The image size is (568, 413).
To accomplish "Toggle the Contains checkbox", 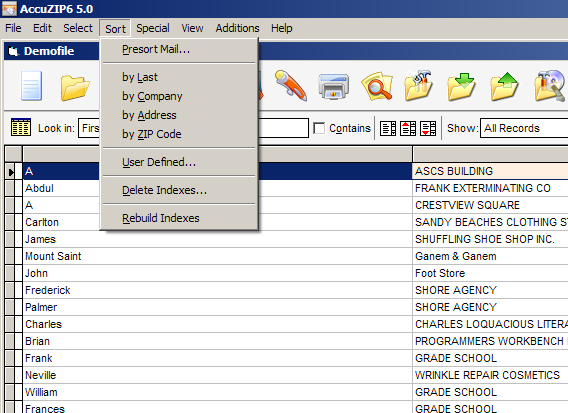I will (319, 128).
